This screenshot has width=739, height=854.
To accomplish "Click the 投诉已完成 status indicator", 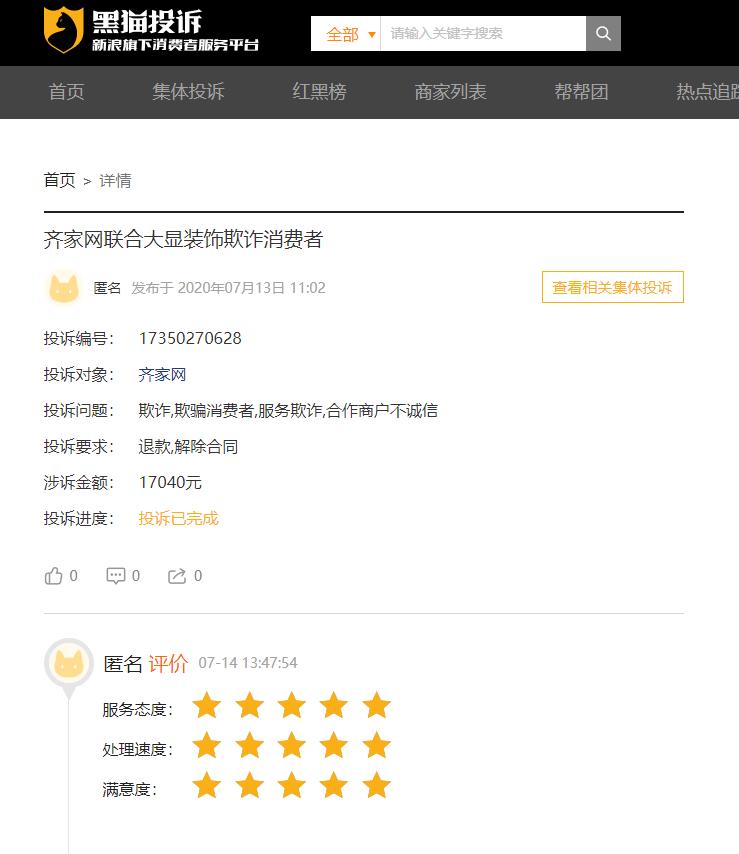I will (177, 519).
